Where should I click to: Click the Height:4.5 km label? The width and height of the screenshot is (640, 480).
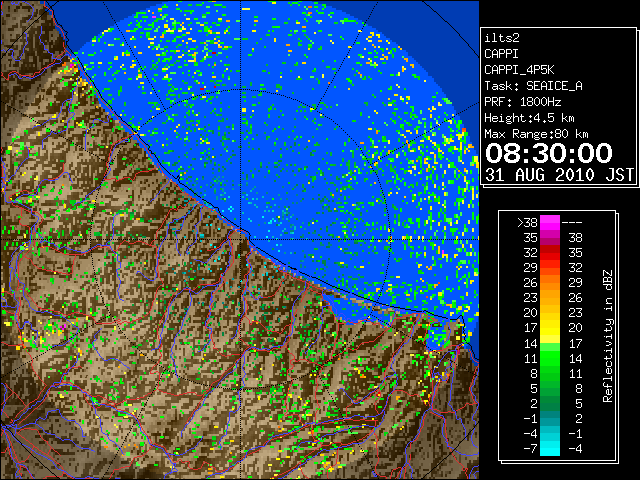[x=529, y=118]
